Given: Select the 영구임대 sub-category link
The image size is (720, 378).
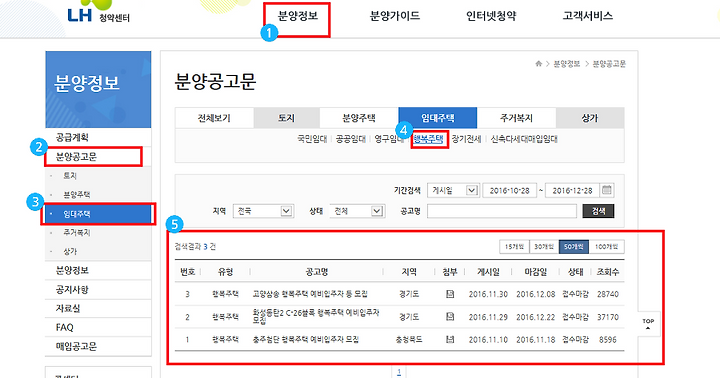Looking at the screenshot, I should click(x=388, y=139).
